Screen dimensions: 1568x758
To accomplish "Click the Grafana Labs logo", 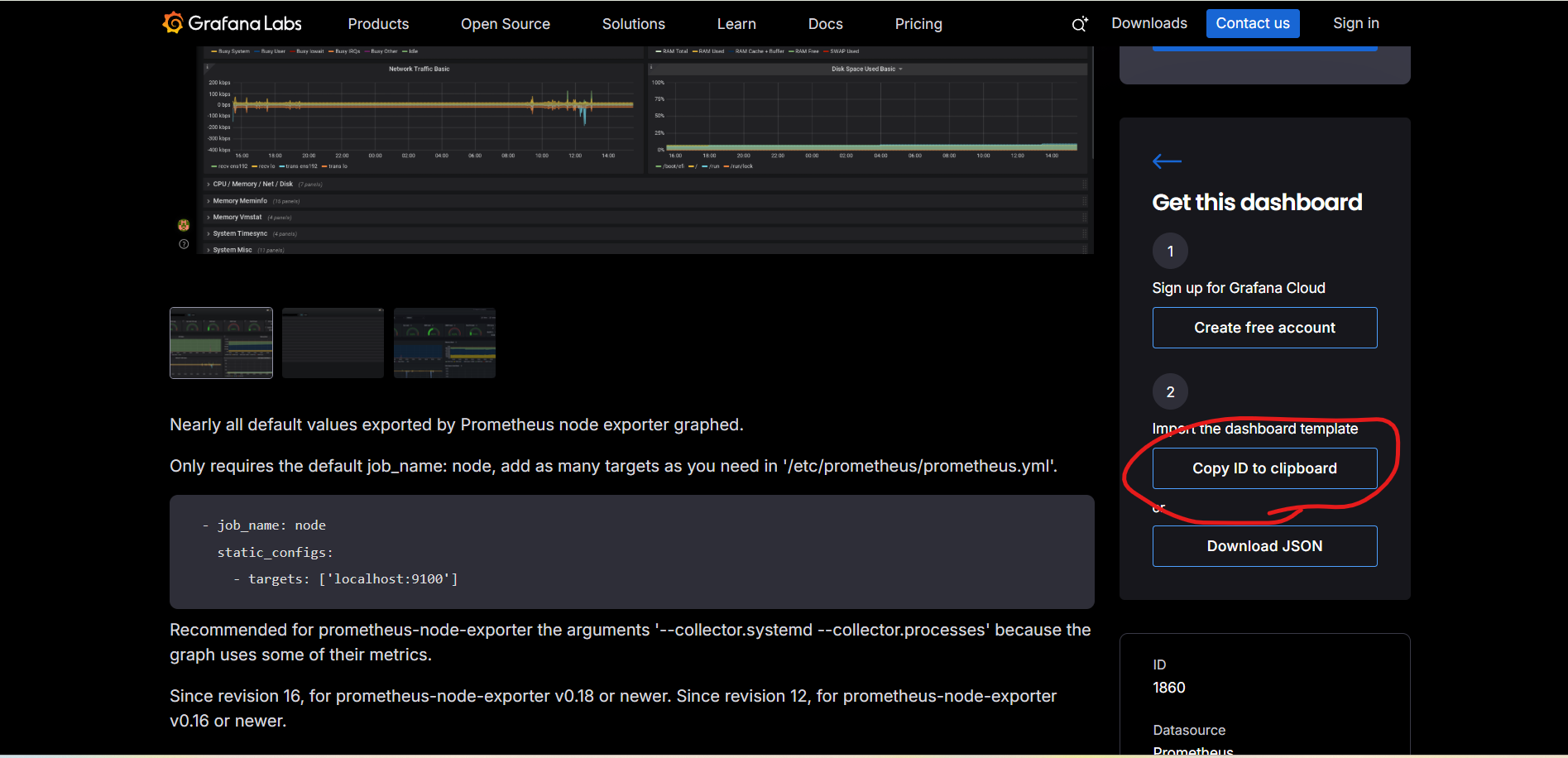I will pos(233,23).
